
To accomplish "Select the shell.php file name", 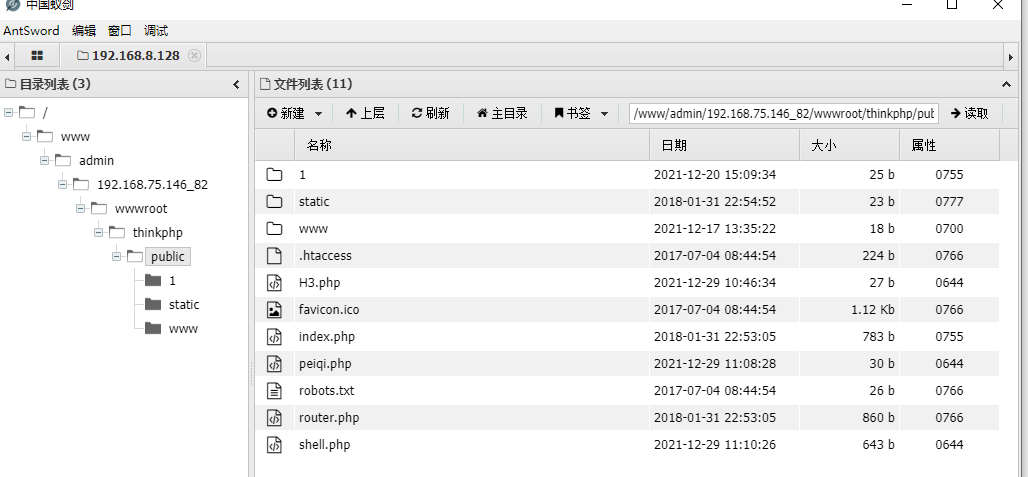I will (325, 444).
